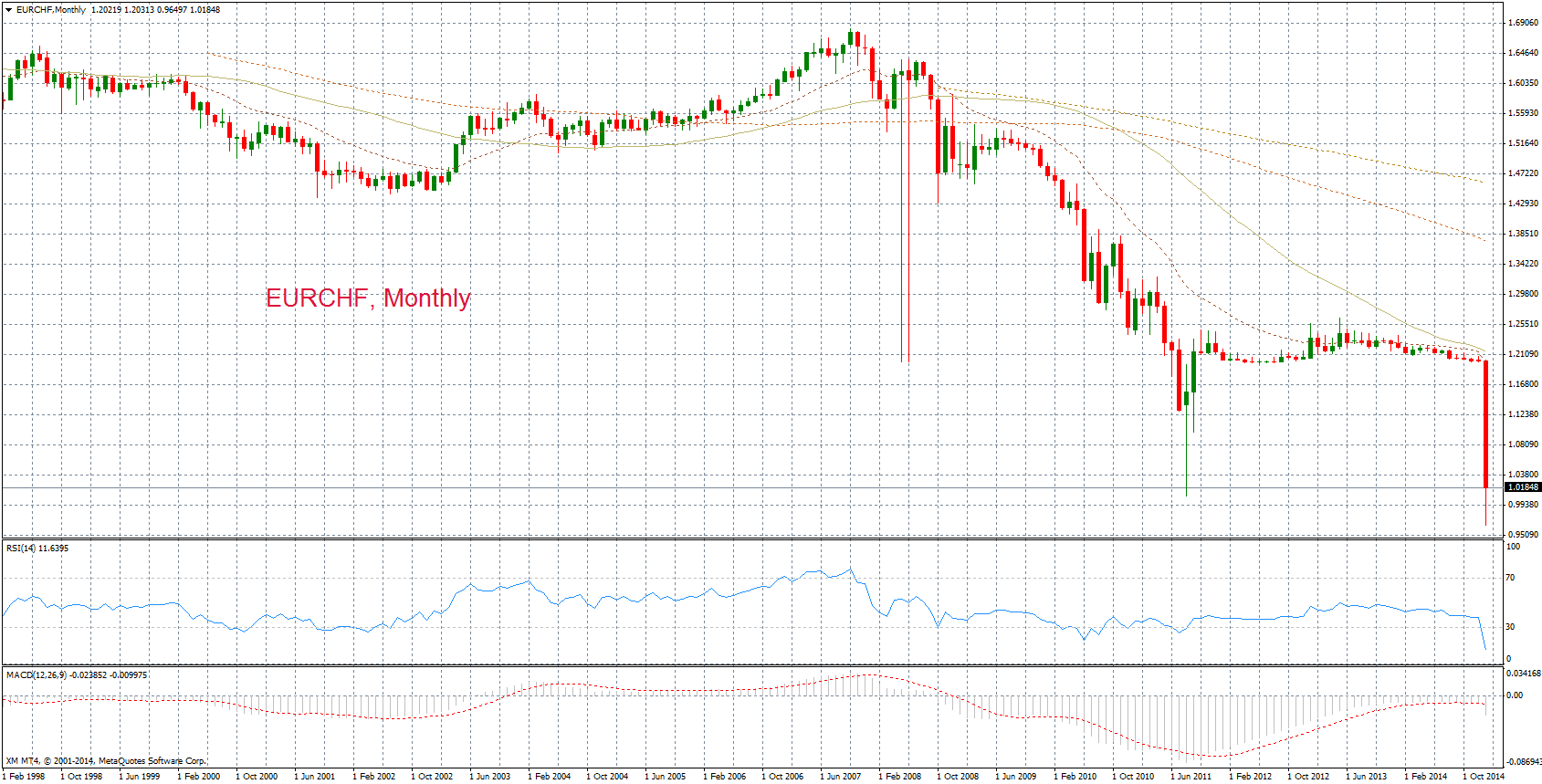Click the 1.21090 price axis label
1542x784 pixels.
[1523, 353]
